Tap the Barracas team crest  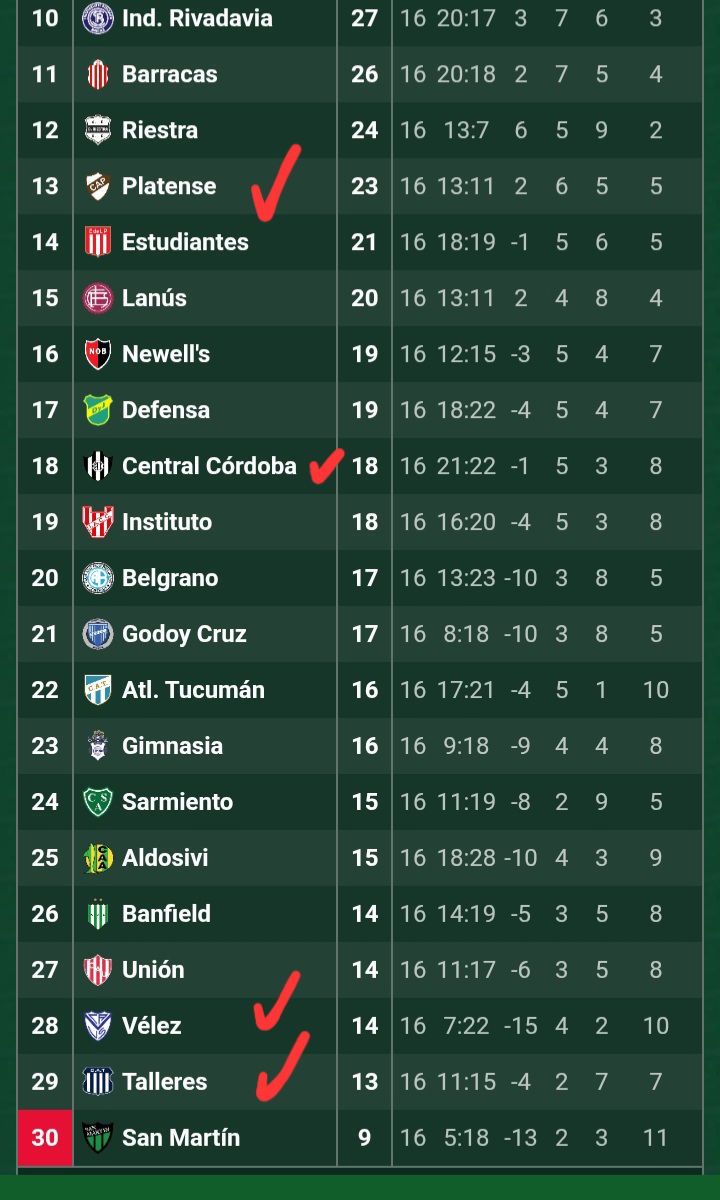98,74
